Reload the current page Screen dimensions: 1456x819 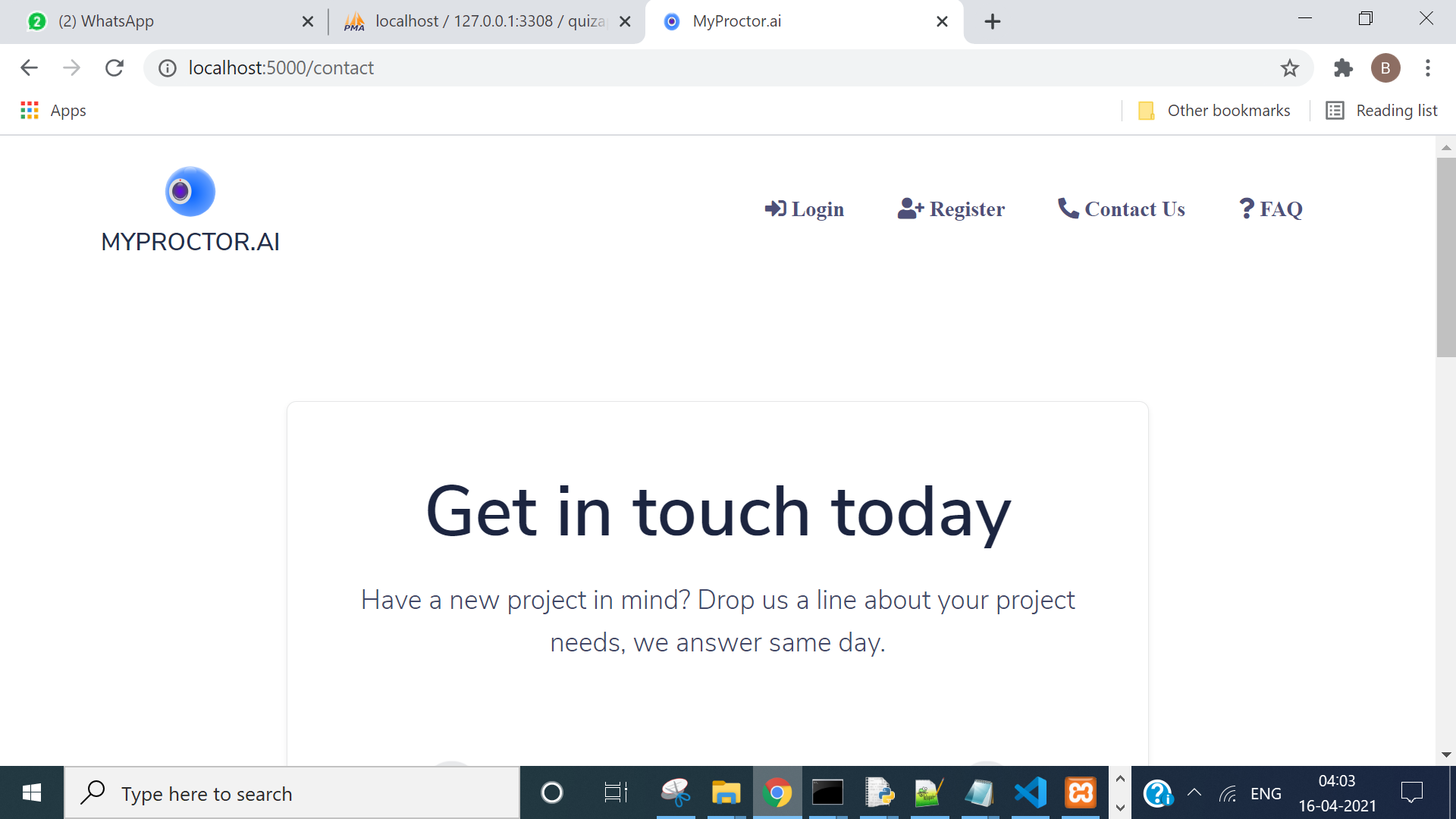(115, 68)
